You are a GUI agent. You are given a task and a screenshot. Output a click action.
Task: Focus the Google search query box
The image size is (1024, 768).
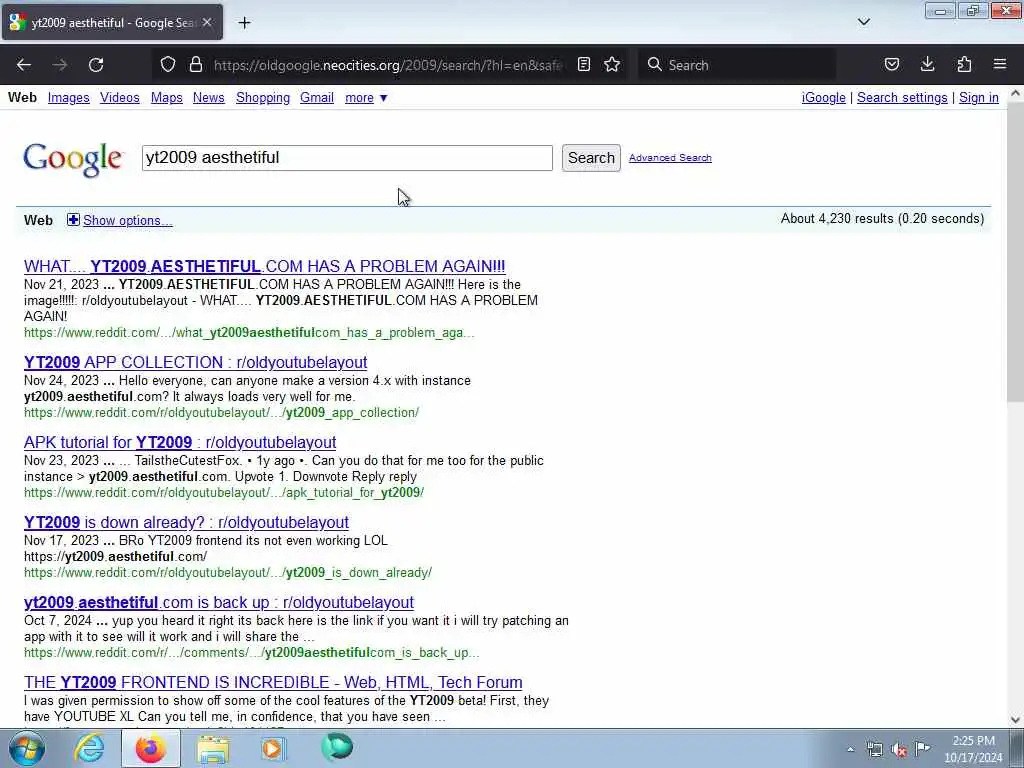coord(347,158)
